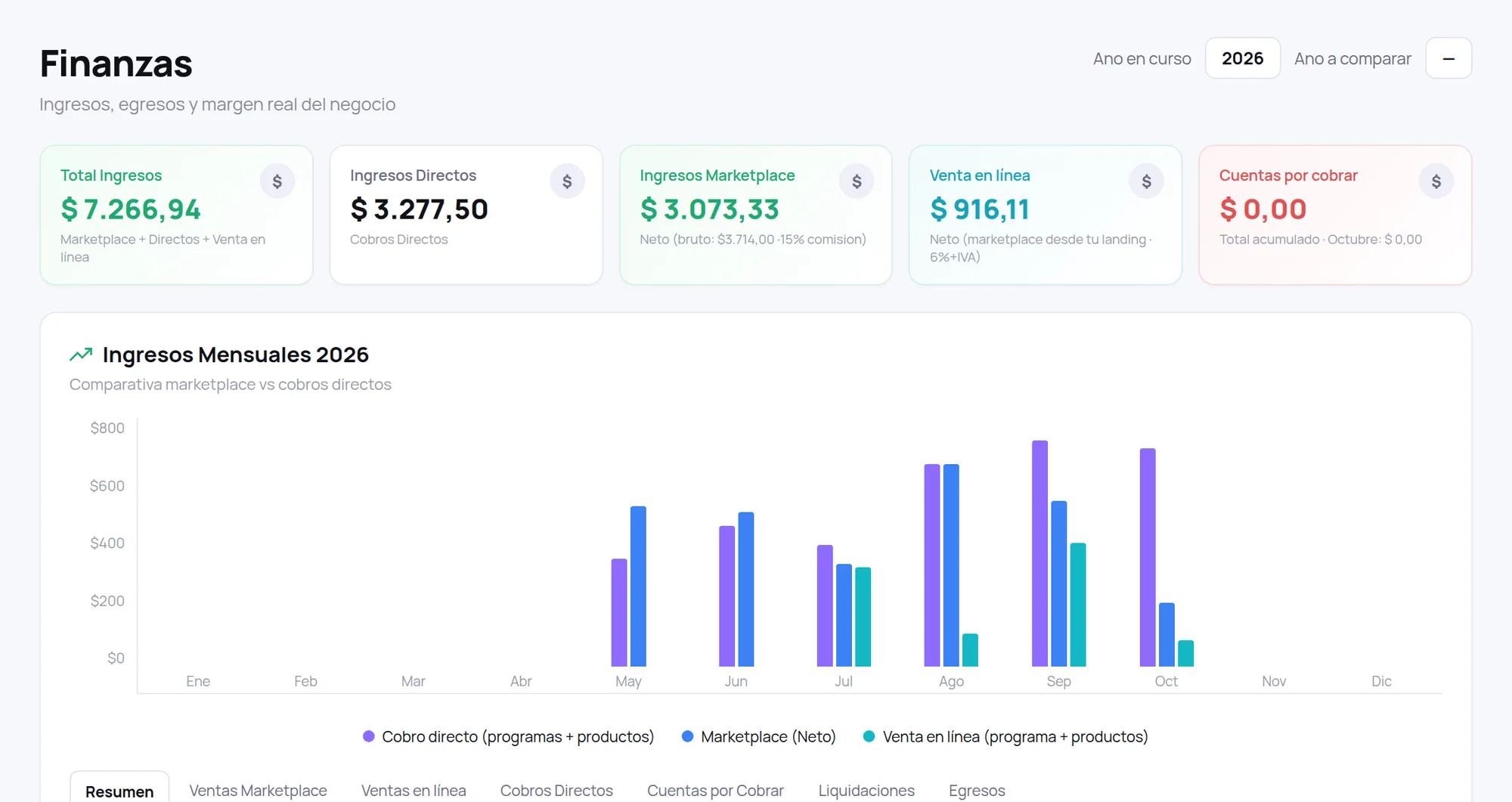1512x802 pixels.
Task: Open the Cuentas por Cobrar tab
Action: [715, 791]
